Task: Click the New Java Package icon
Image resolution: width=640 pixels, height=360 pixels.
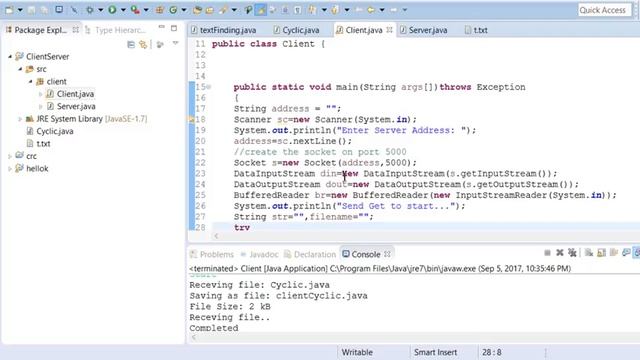Action: coord(160,10)
